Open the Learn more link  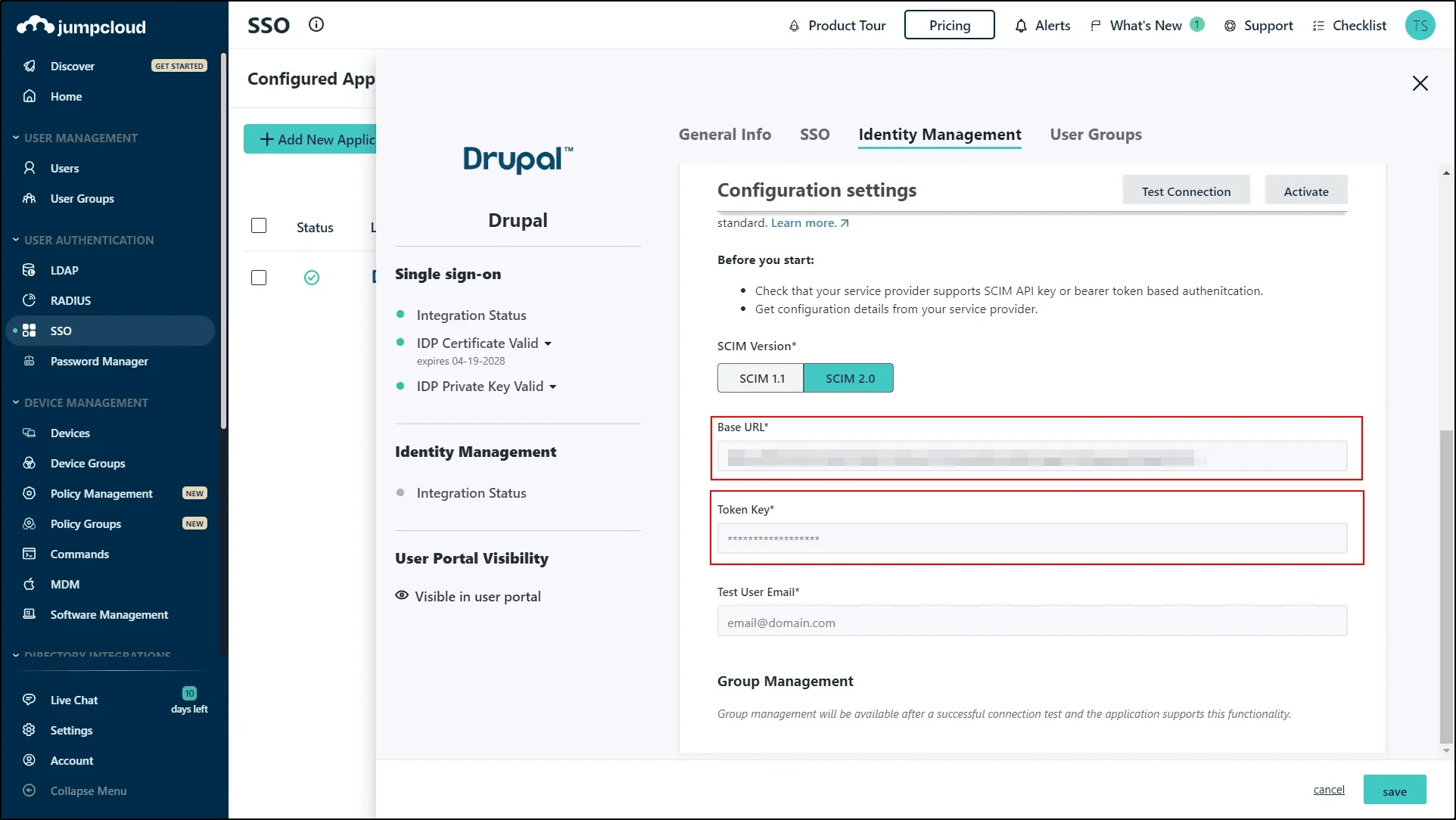point(810,222)
